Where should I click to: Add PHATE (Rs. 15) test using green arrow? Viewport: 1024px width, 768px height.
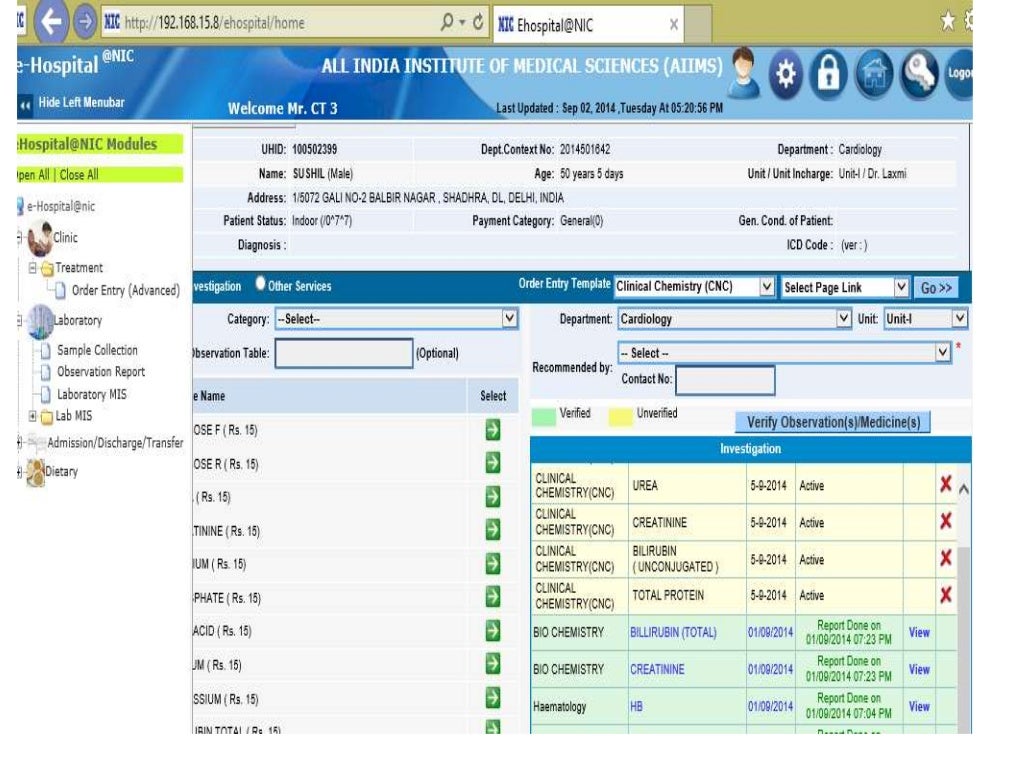[493, 597]
